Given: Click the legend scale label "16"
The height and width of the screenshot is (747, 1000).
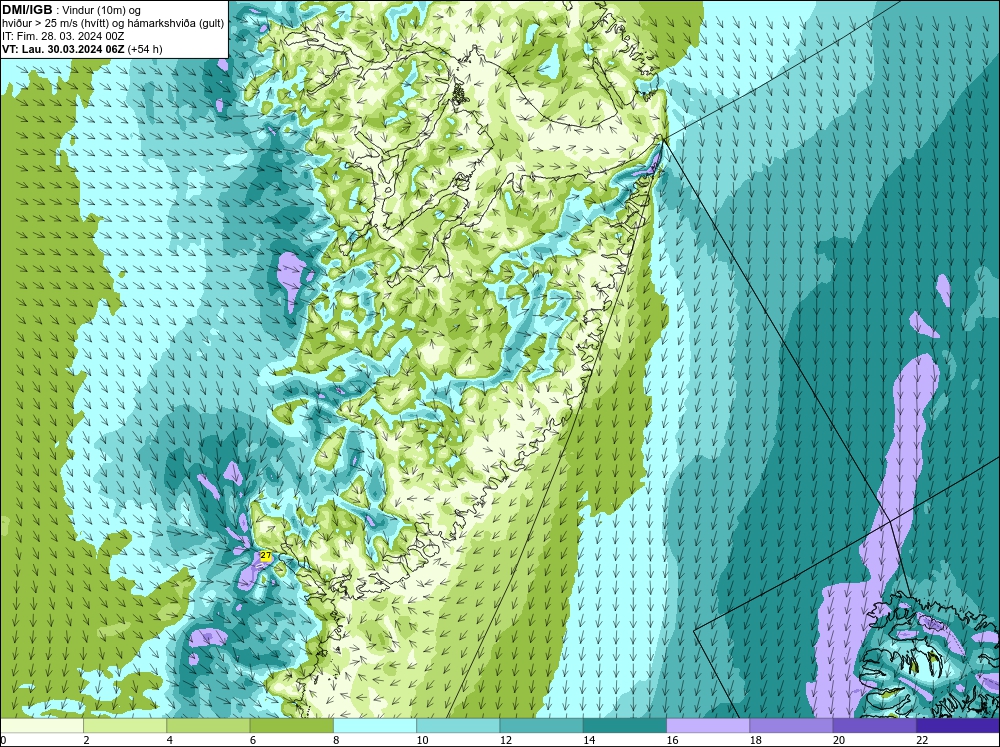Looking at the screenshot, I should pyautogui.click(x=672, y=740).
